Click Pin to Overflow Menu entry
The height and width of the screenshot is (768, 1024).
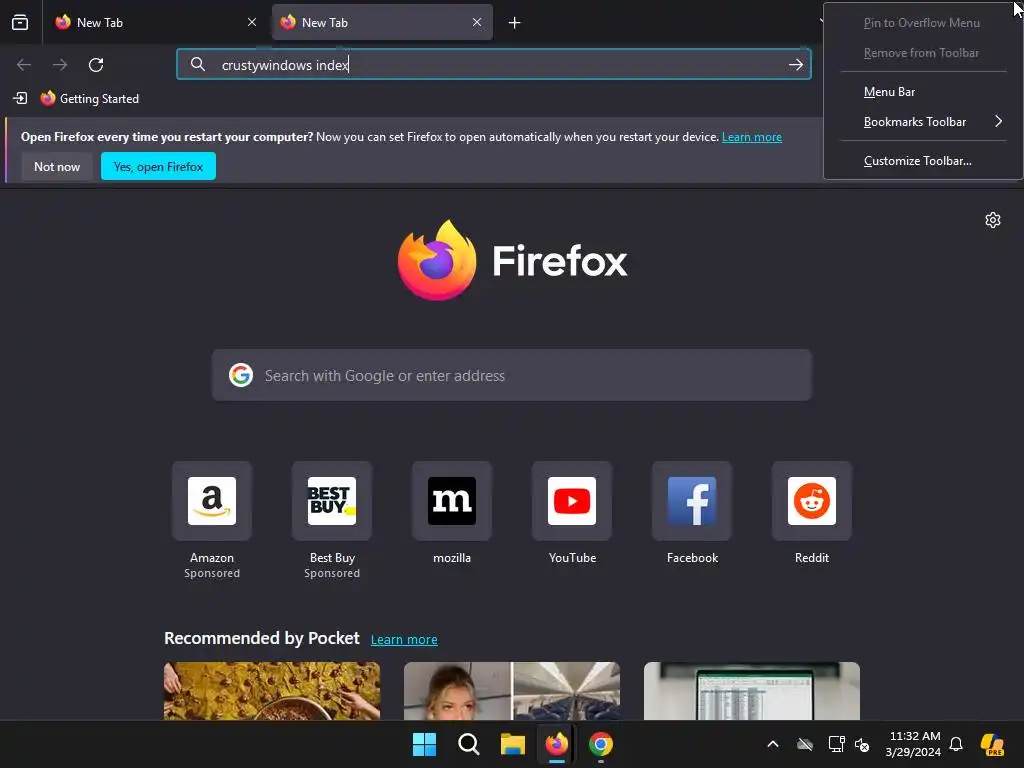[x=923, y=23]
